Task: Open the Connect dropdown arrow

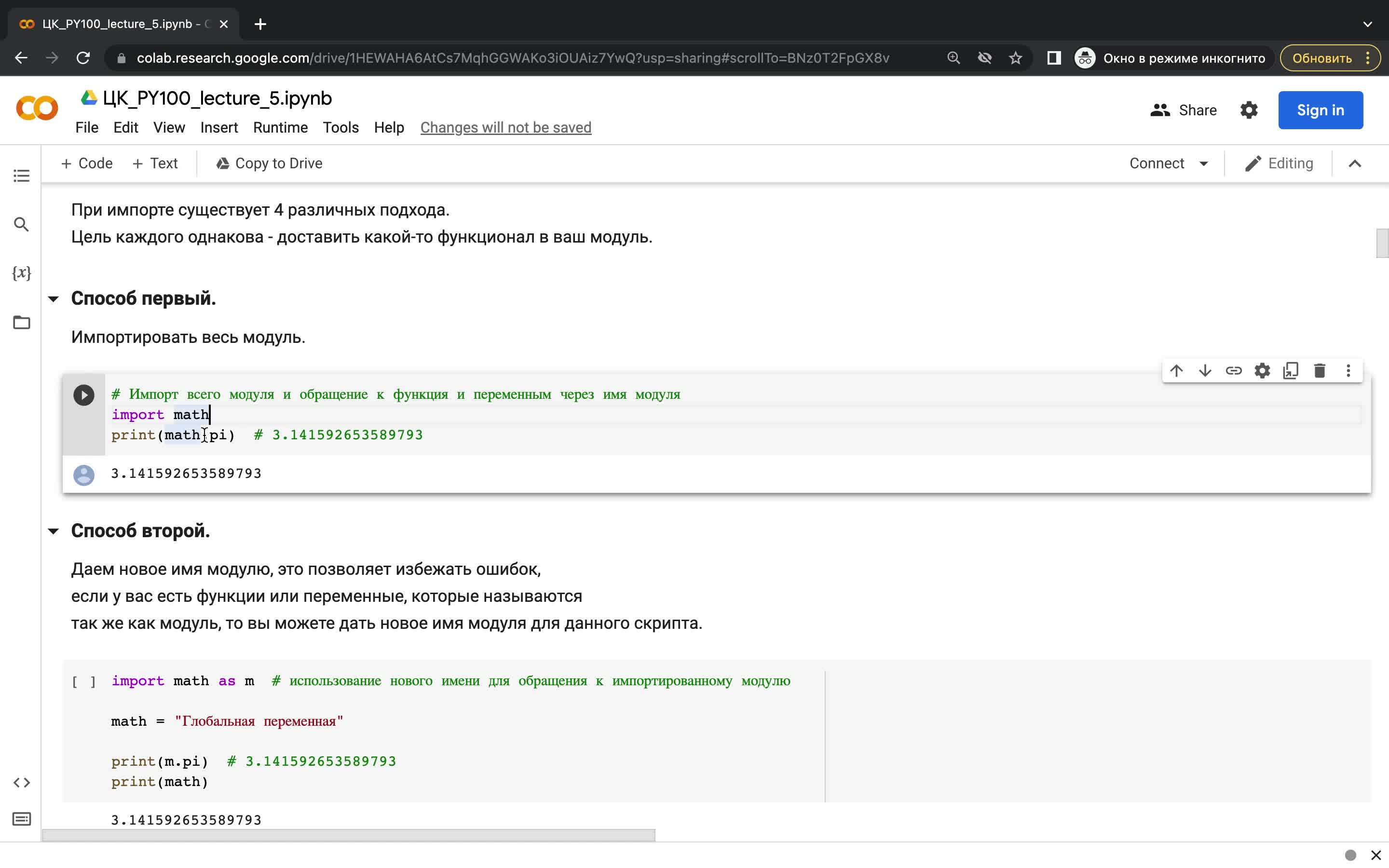Action: click(x=1204, y=163)
